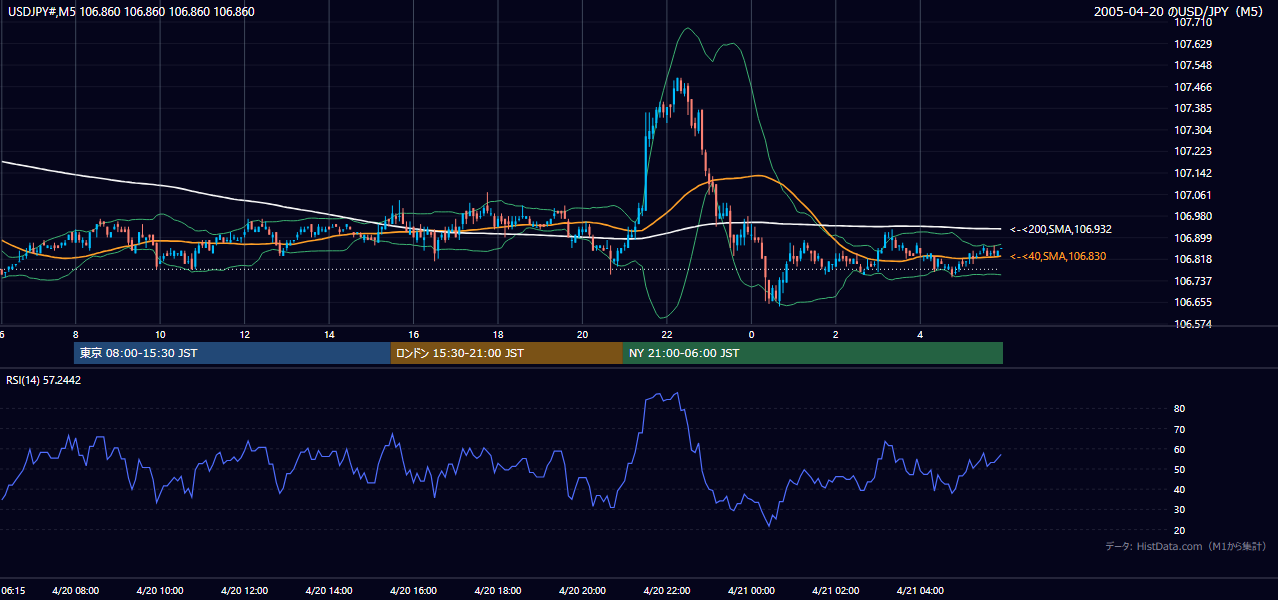This screenshot has width=1278, height=600.
Task: Click the 107.710 price axis label
Action: click(x=1193, y=22)
